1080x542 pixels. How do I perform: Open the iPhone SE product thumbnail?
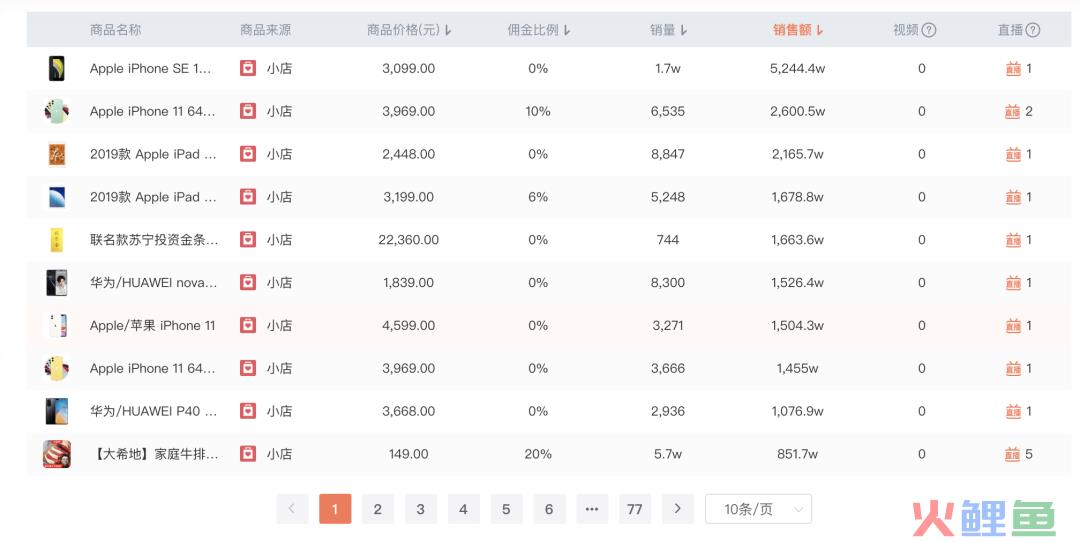pyautogui.click(x=56, y=68)
